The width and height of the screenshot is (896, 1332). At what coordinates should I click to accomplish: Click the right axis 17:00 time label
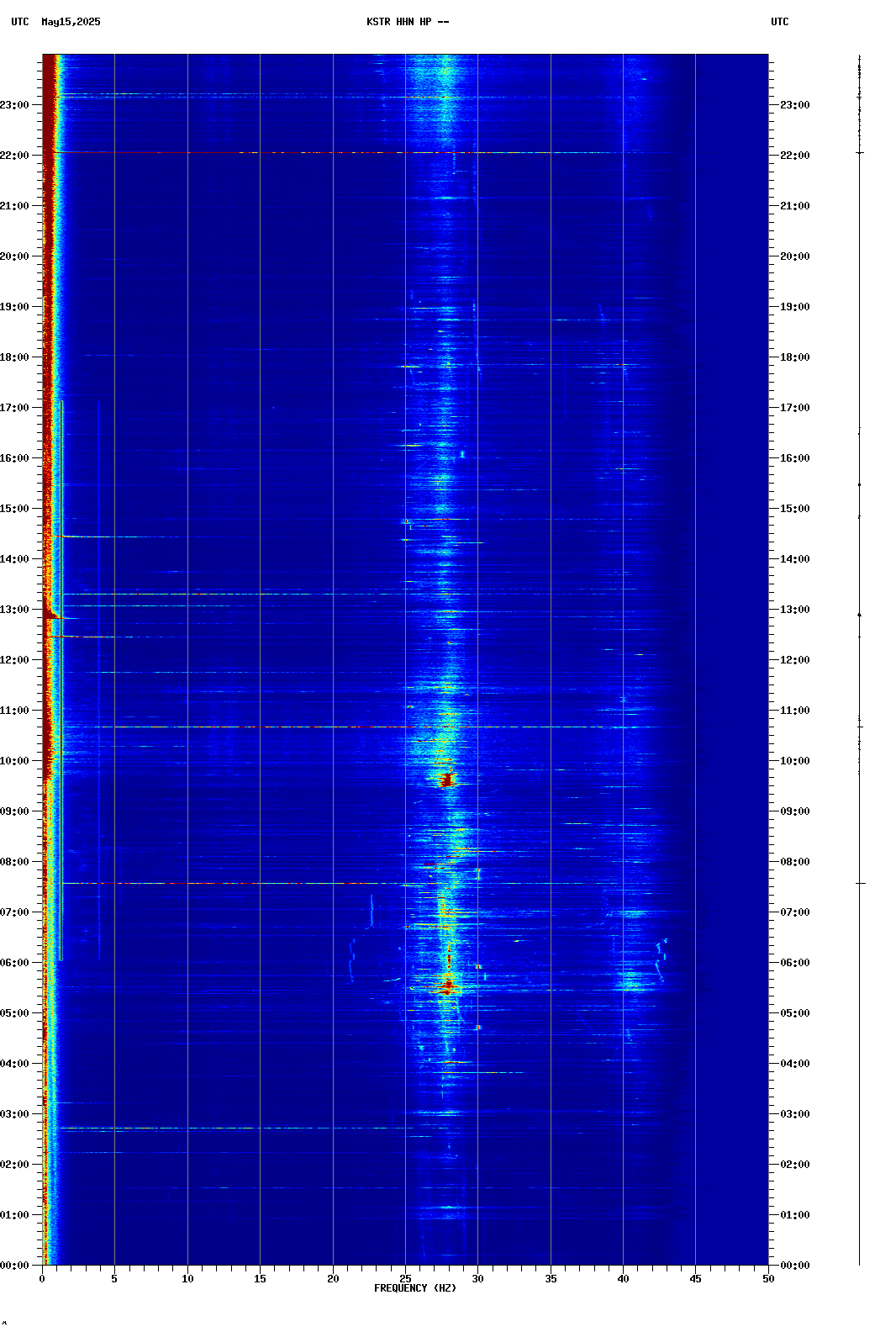pos(795,408)
